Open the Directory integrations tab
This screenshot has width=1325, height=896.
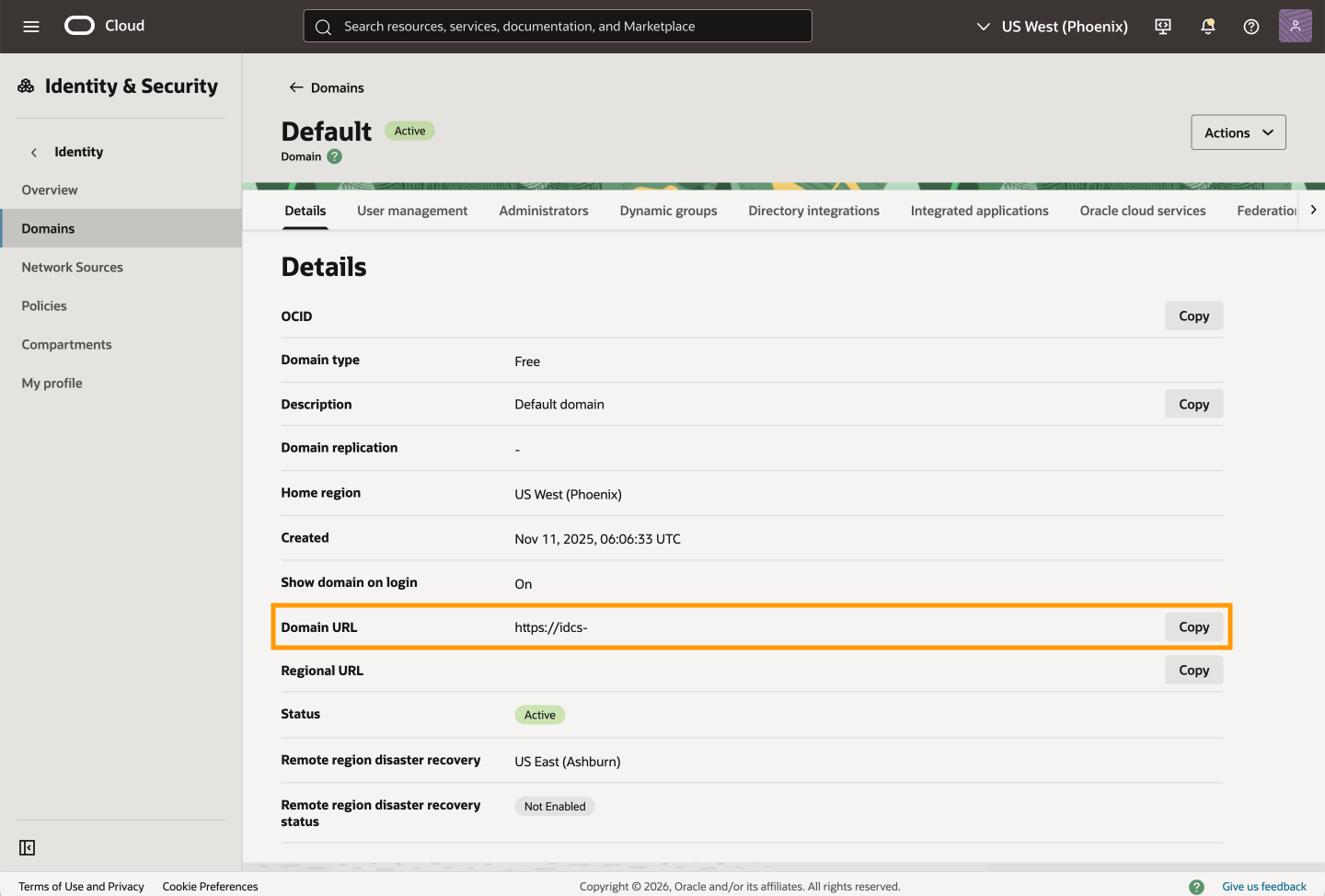(x=814, y=211)
